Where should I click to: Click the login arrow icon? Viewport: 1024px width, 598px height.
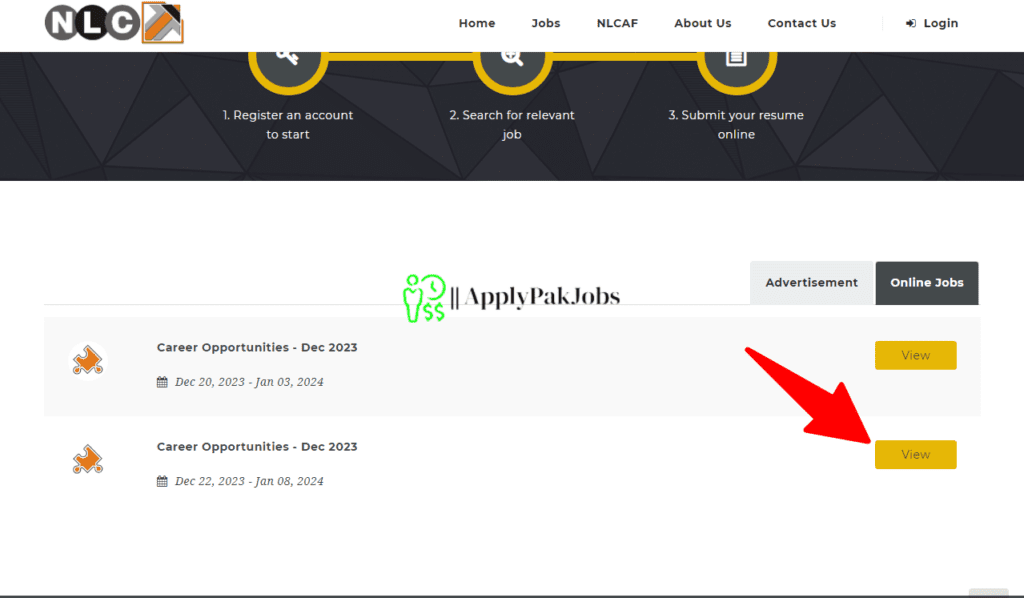coord(910,24)
